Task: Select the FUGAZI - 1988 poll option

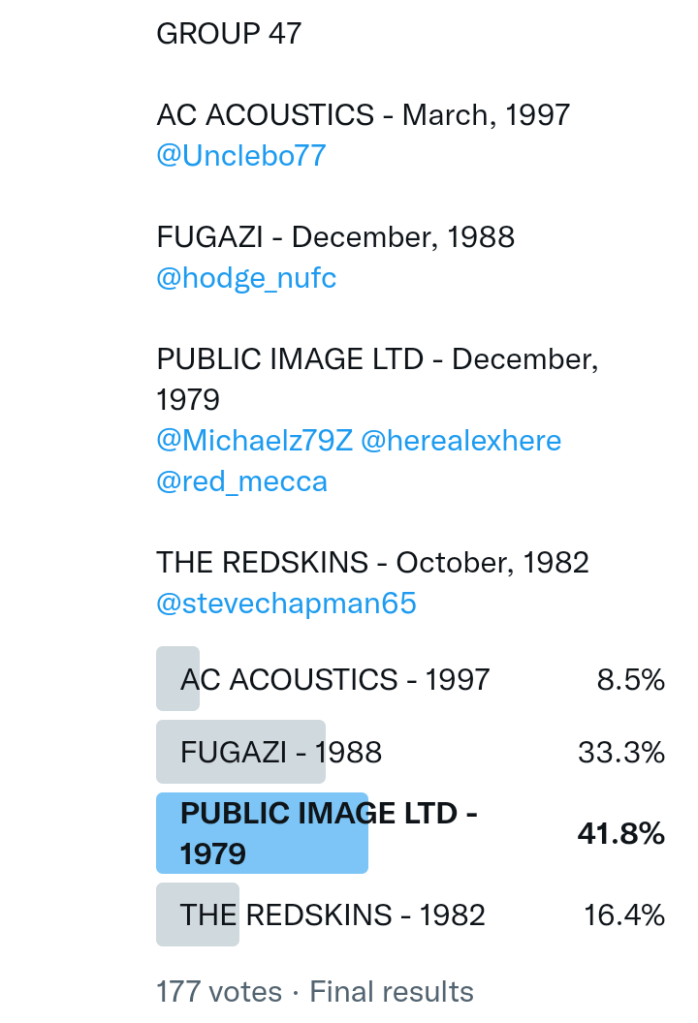Action: [281, 752]
